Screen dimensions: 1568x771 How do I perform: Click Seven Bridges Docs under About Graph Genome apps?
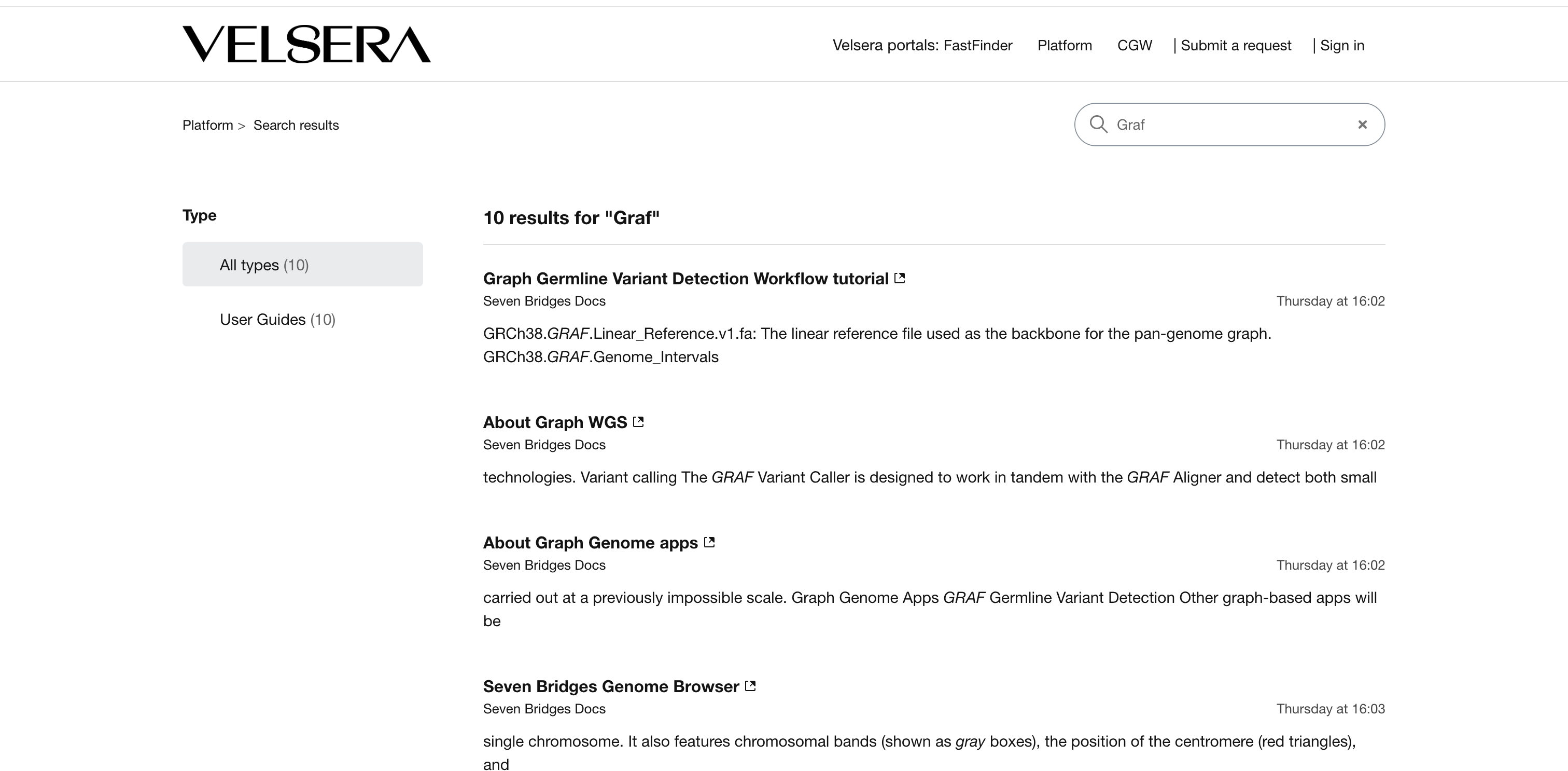544,565
